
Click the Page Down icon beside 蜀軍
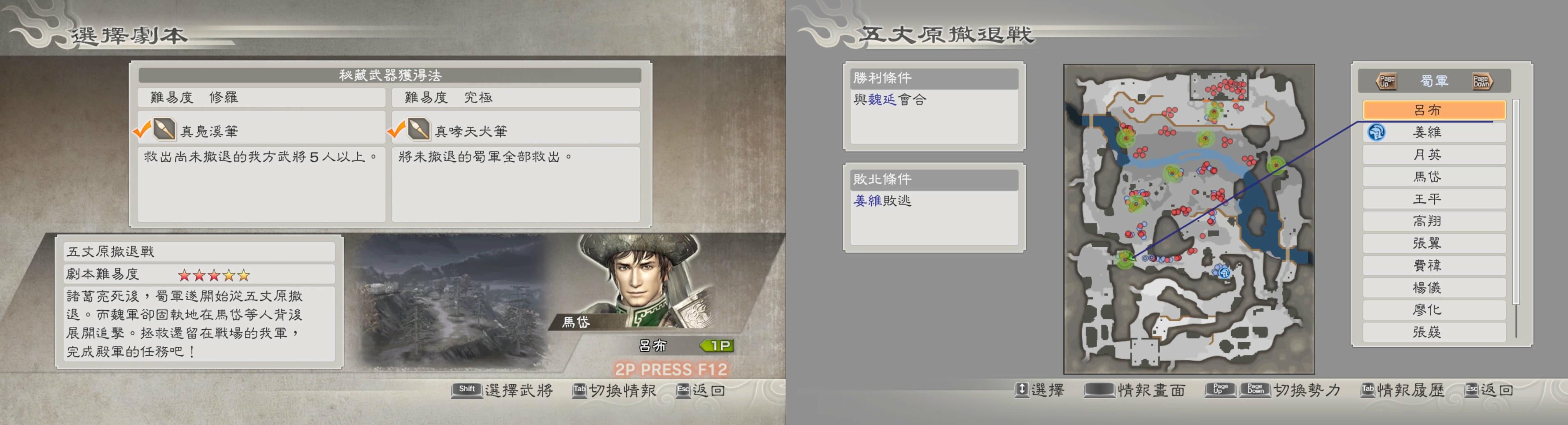[x=1482, y=81]
